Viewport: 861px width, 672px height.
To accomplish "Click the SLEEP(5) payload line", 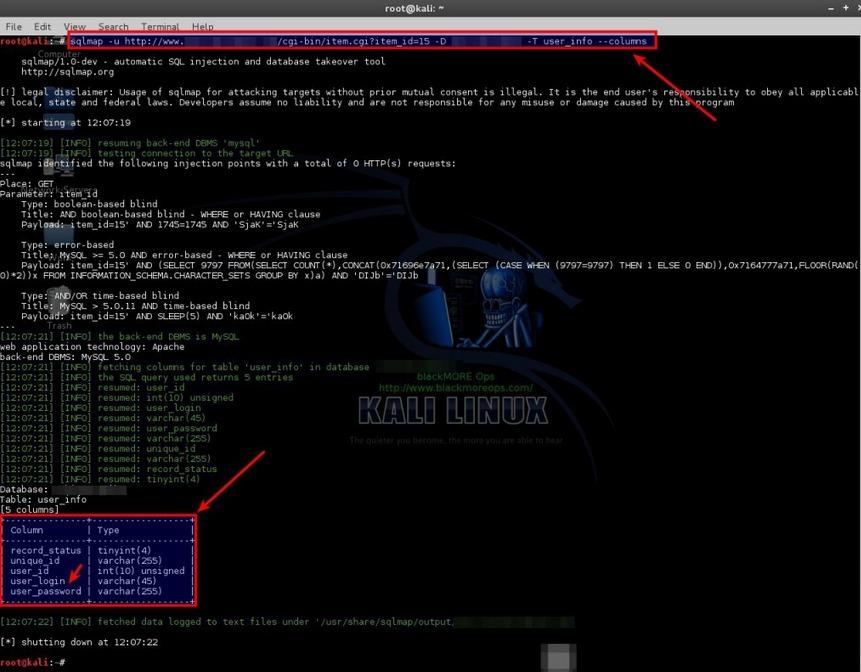I will [157, 316].
